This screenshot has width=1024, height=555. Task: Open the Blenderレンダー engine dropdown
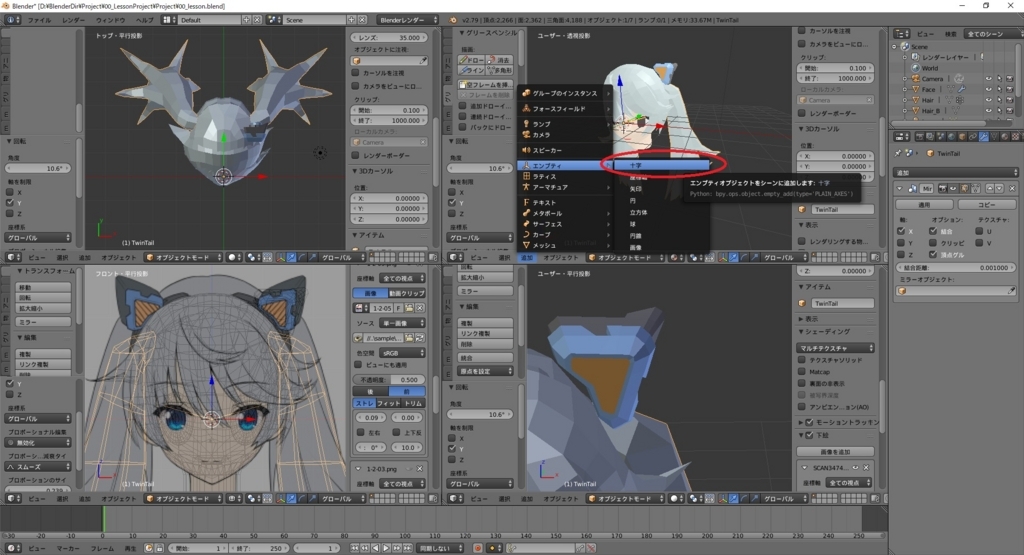(409, 20)
